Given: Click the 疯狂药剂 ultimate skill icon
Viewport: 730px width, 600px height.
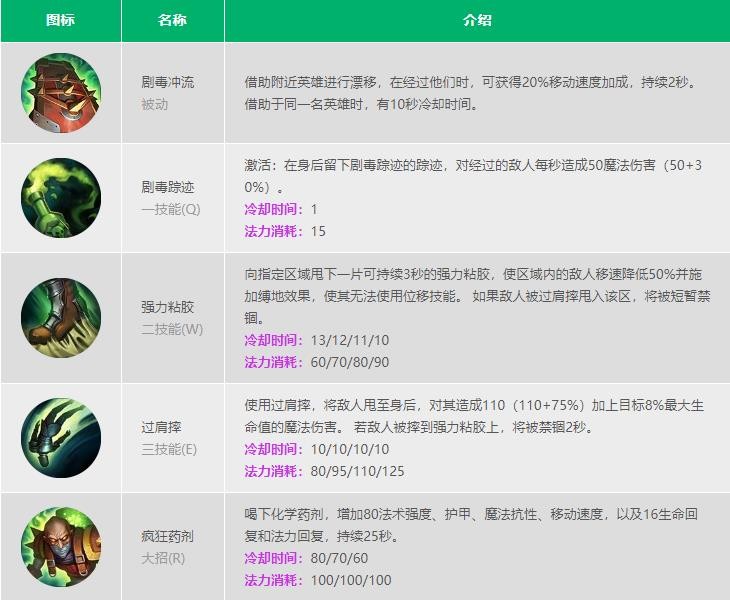Looking at the screenshot, I should click(x=61, y=547).
